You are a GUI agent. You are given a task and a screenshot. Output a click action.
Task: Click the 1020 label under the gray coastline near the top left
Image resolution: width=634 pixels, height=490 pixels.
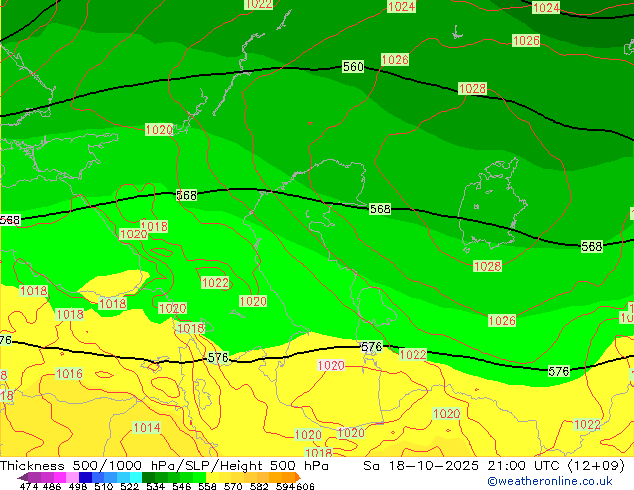[x=159, y=129]
